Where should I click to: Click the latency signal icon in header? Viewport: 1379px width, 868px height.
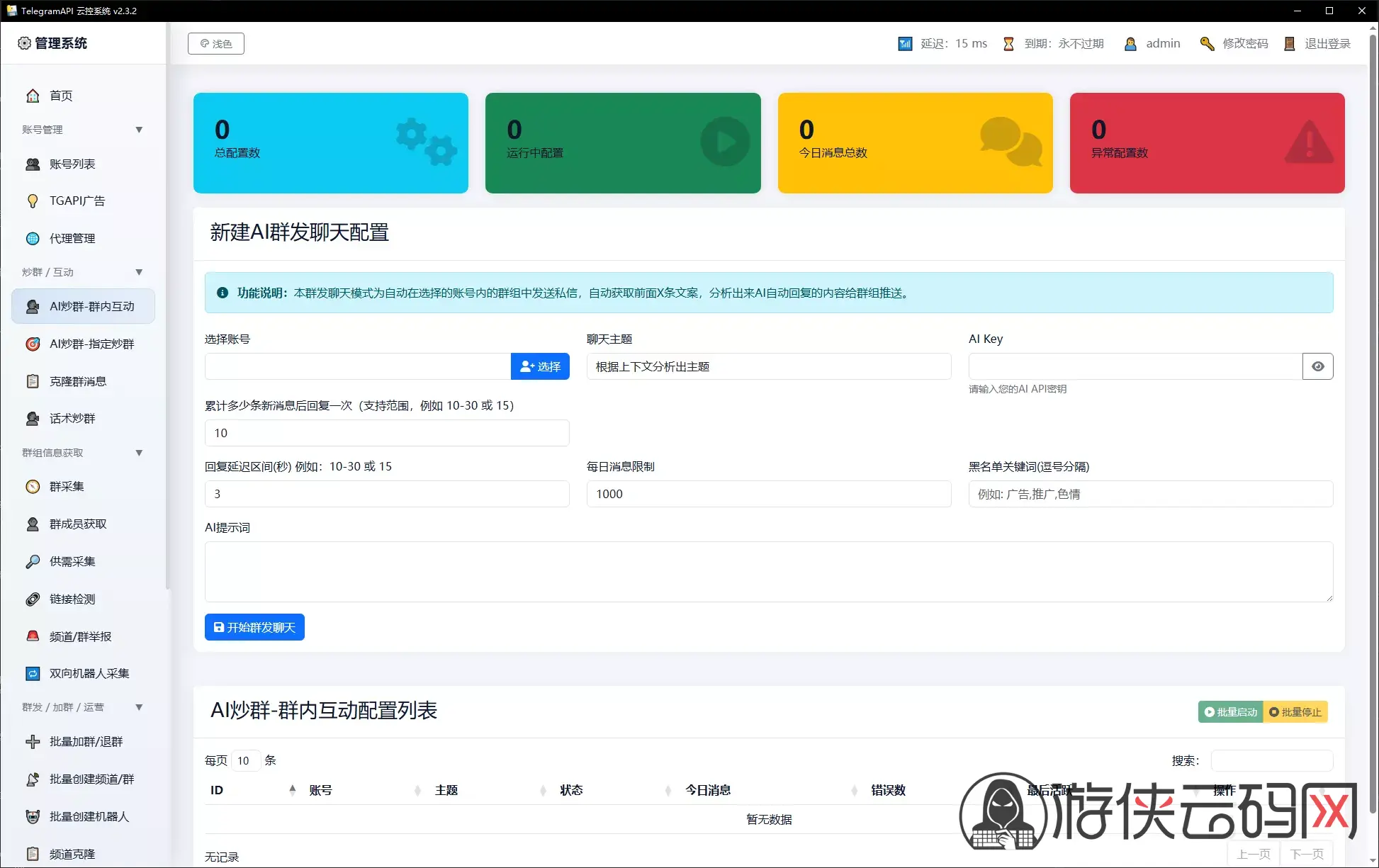coord(905,44)
